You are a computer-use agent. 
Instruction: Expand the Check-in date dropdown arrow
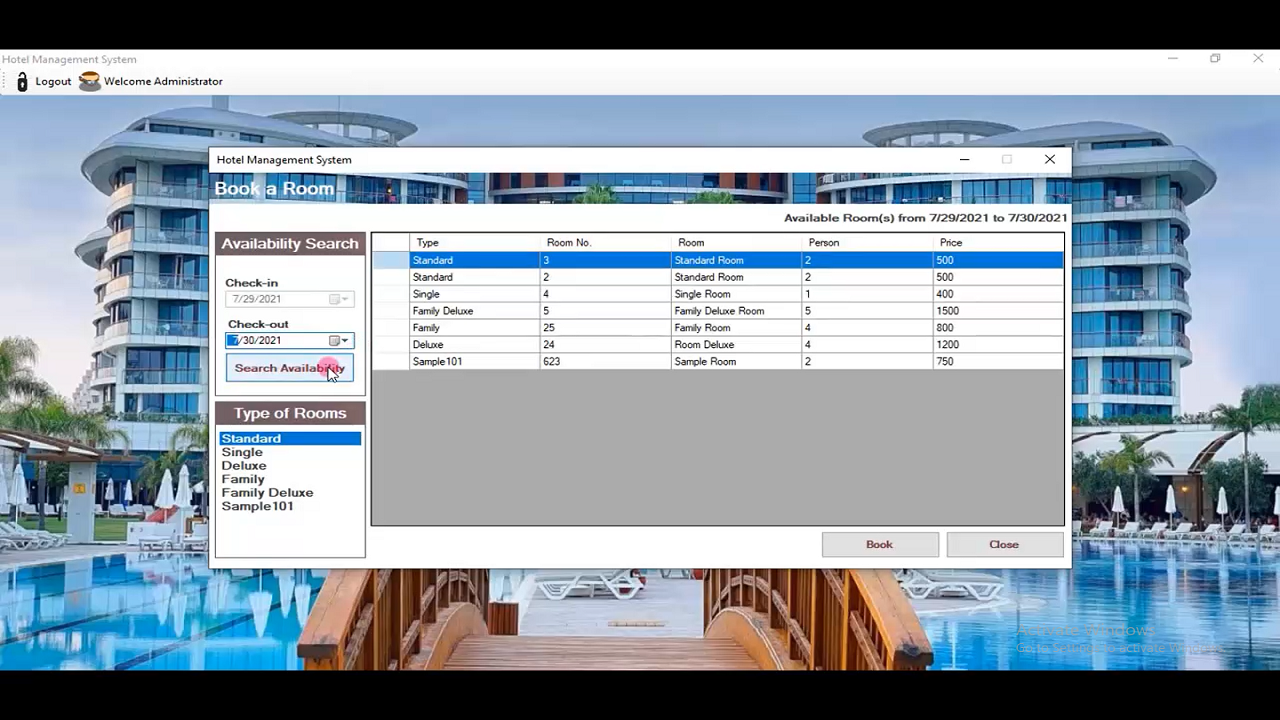coord(346,299)
